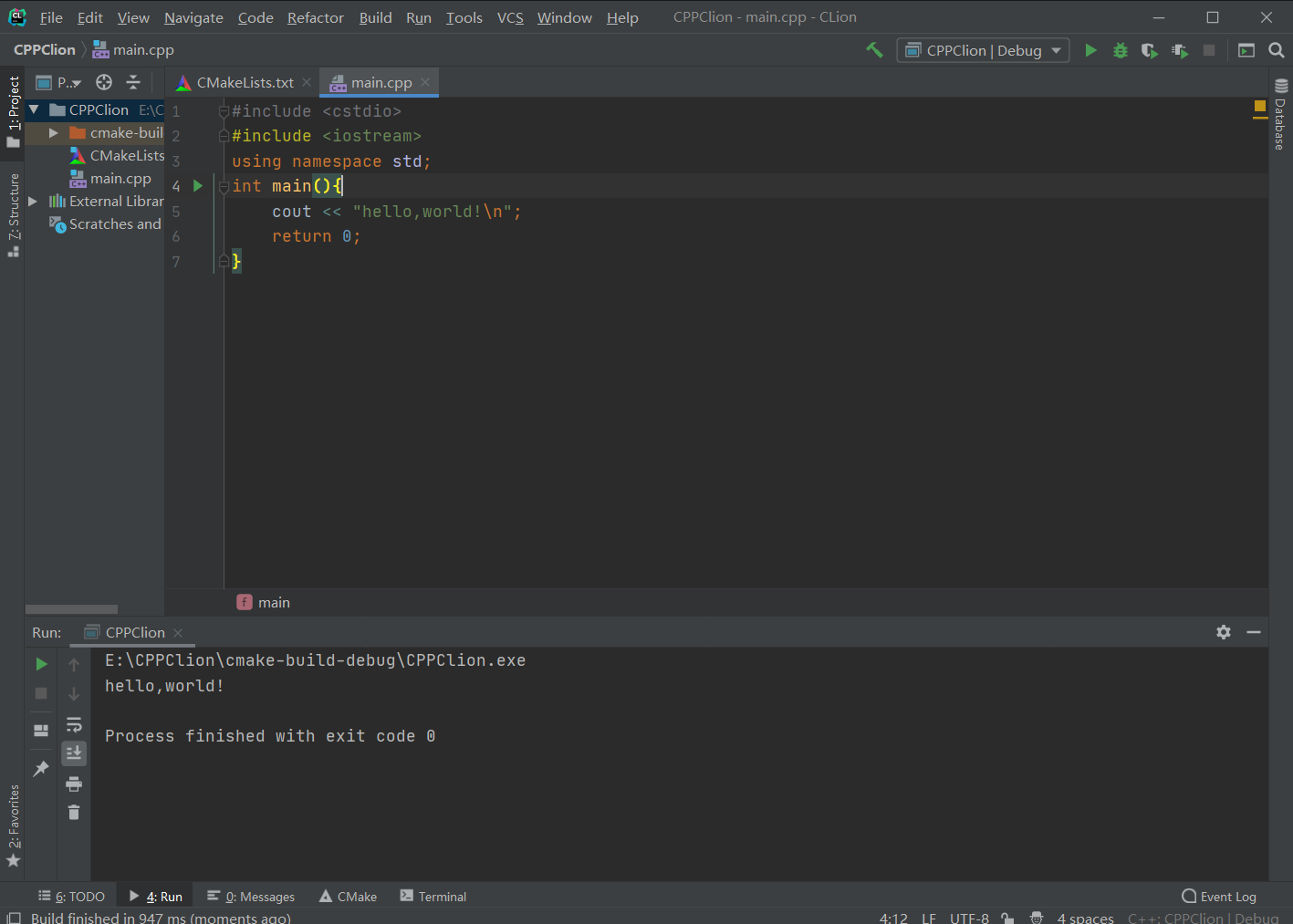The height and width of the screenshot is (924, 1293).
Task: Open the Terminal tool window
Action: tap(433, 897)
